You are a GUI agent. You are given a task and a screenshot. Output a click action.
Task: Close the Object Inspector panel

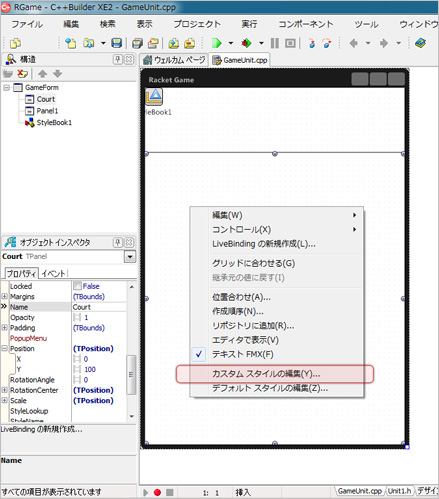[129, 242]
